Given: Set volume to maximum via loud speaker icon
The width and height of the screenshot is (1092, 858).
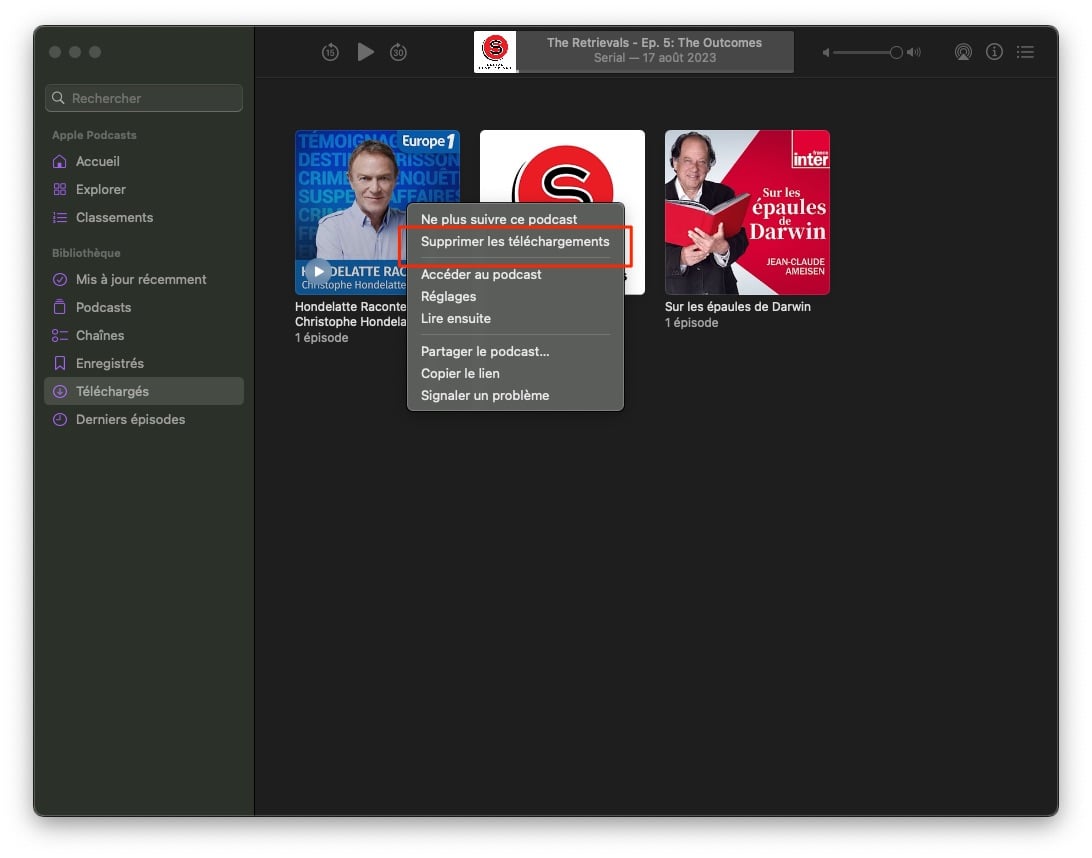Looking at the screenshot, I should click(x=914, y=52).
